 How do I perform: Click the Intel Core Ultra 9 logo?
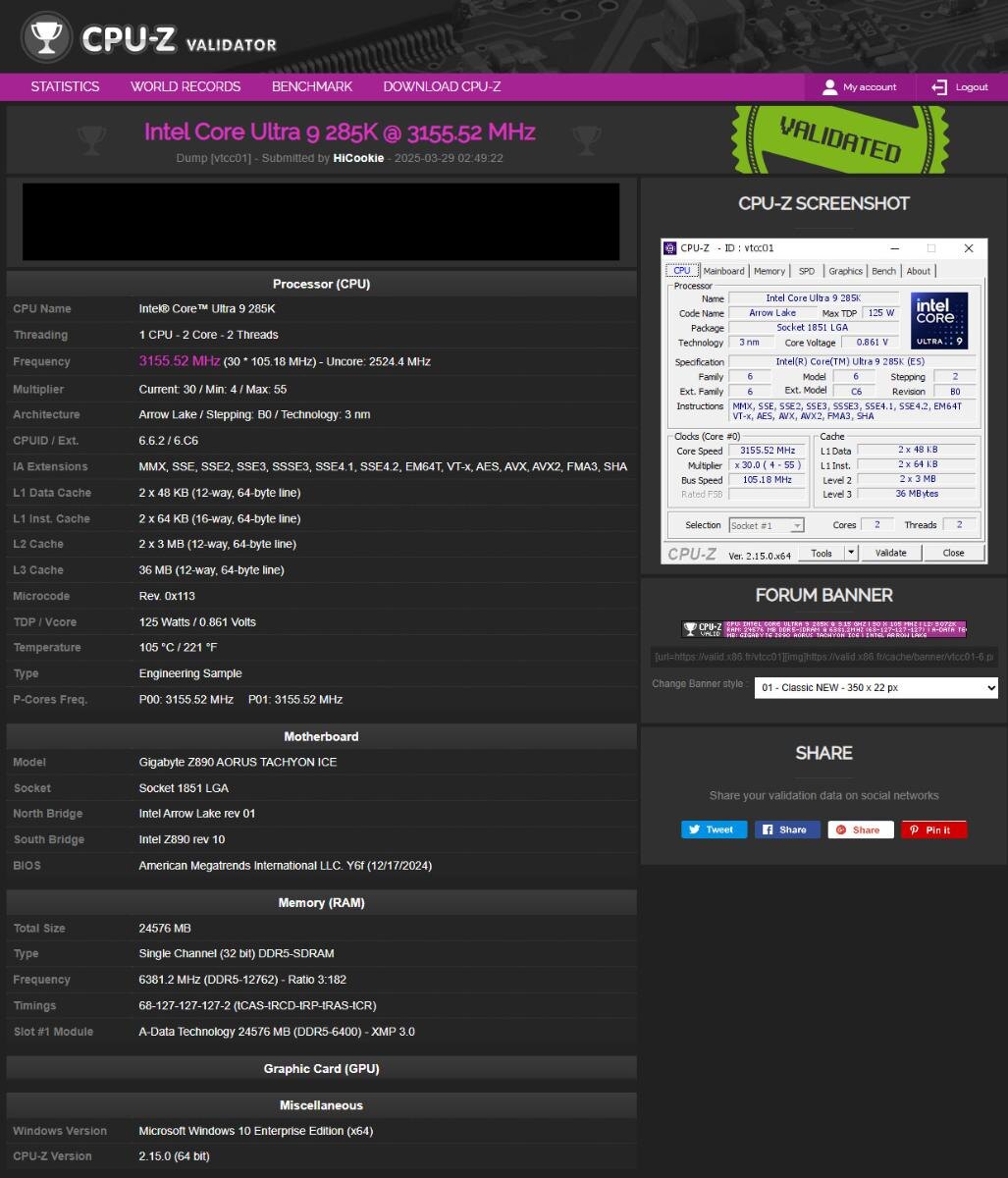(939, 321)
